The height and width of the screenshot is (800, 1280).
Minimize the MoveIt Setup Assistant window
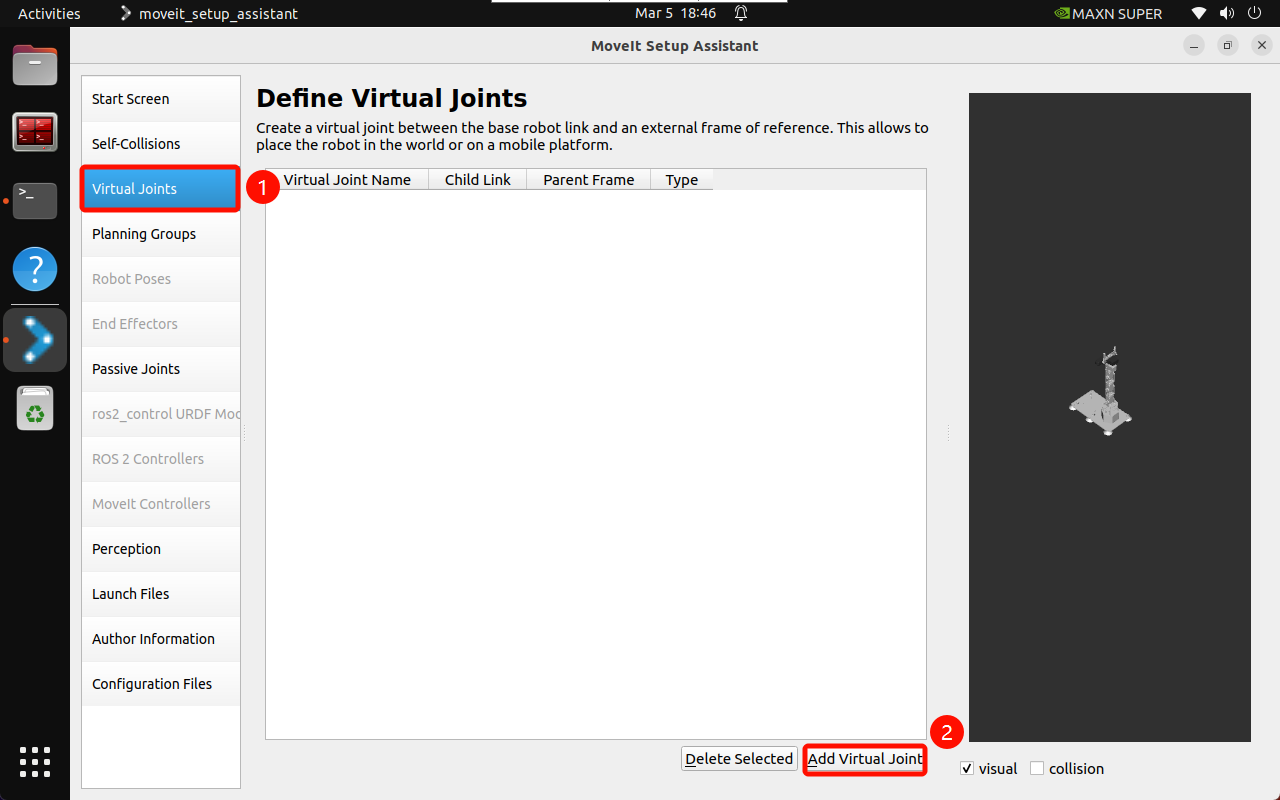click(1194, 46)
